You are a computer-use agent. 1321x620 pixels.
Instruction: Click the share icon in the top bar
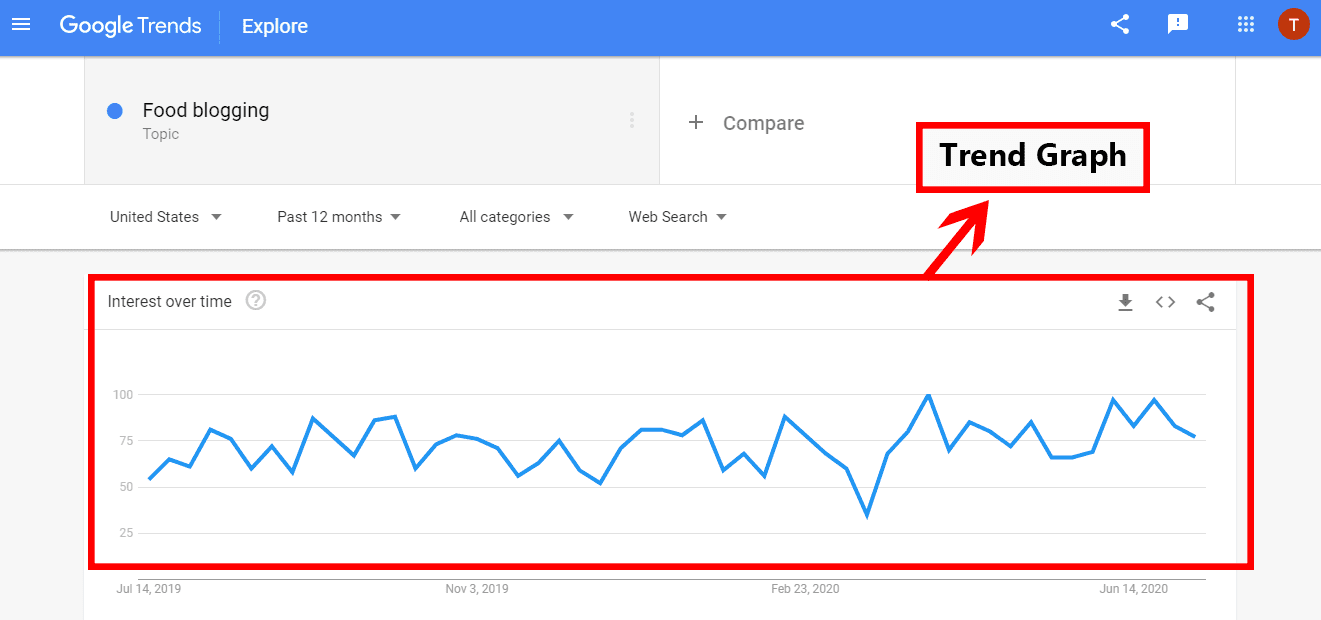pos(1119,24)
